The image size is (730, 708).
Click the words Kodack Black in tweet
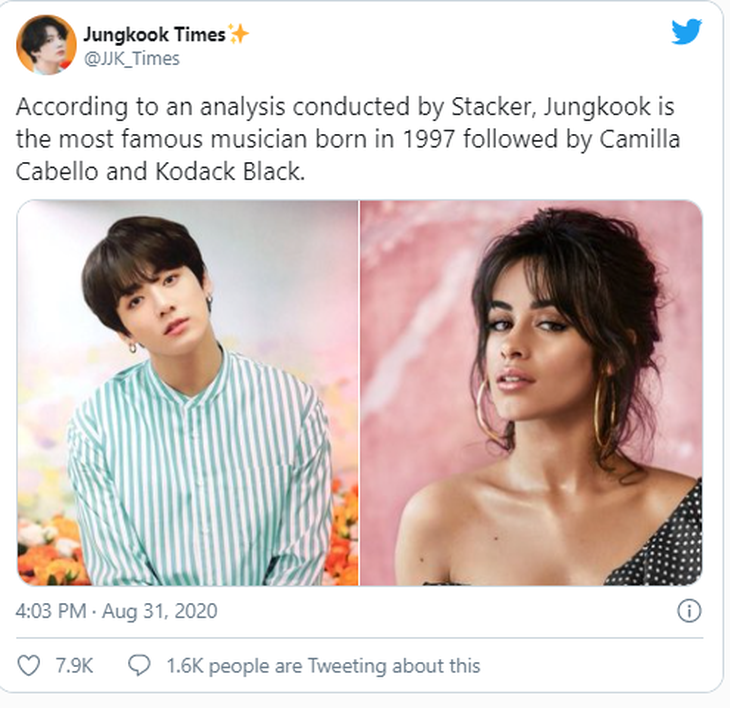(x=230, y=171)
